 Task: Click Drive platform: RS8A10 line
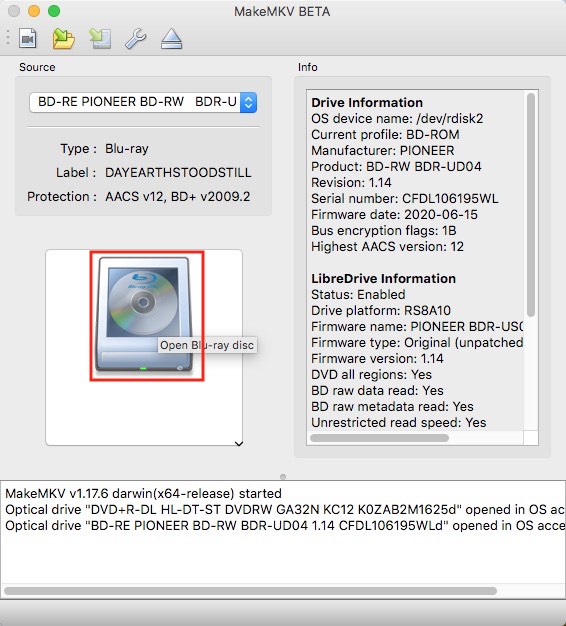[x=381, y=310]
